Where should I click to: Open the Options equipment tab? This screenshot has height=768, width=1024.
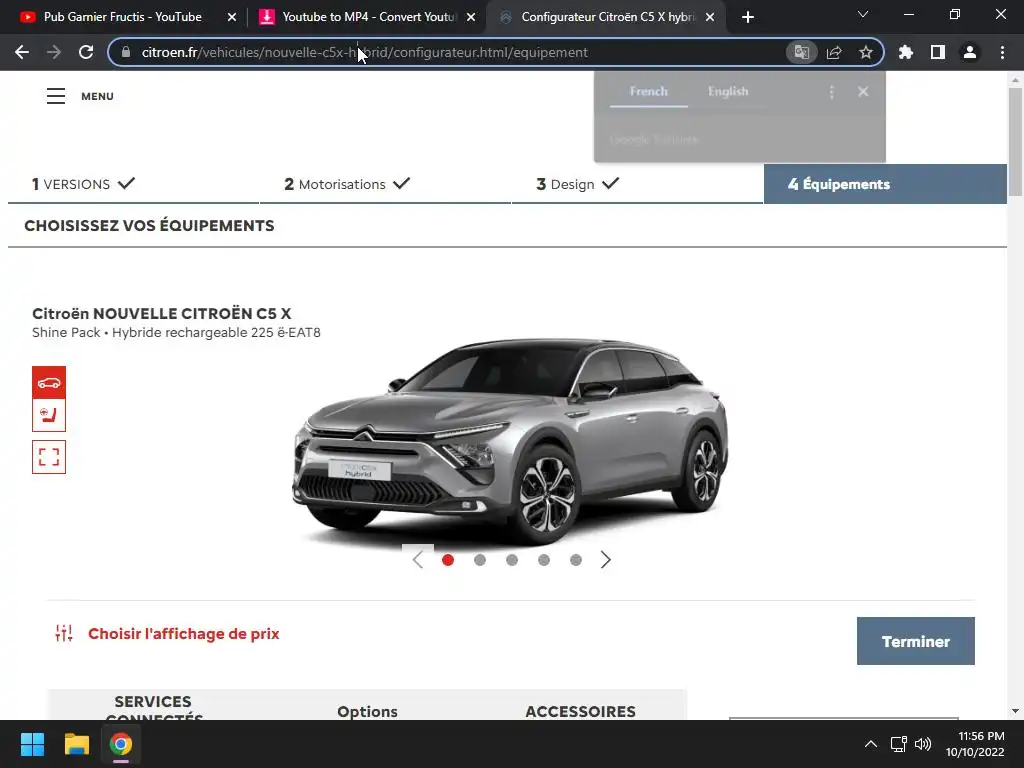click(x=367, y=711)
